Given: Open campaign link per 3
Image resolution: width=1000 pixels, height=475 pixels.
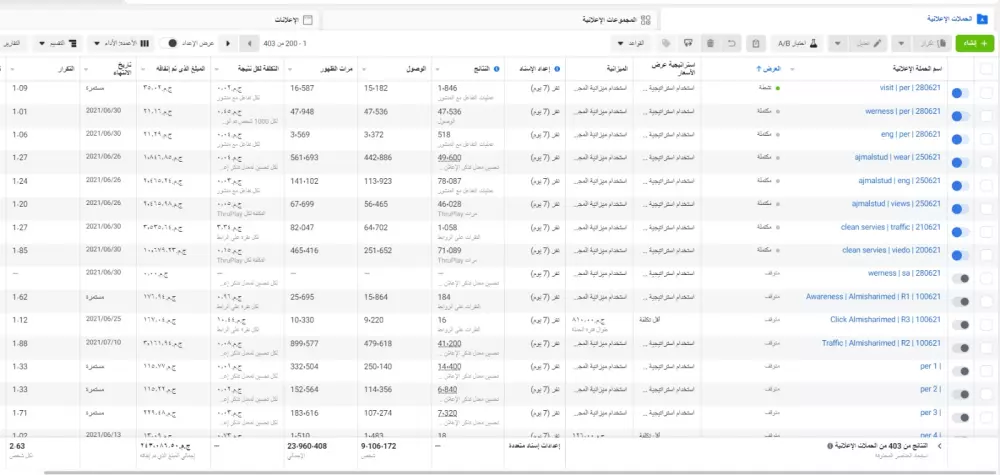Looking at the screenshot, I should coord(930,413).
